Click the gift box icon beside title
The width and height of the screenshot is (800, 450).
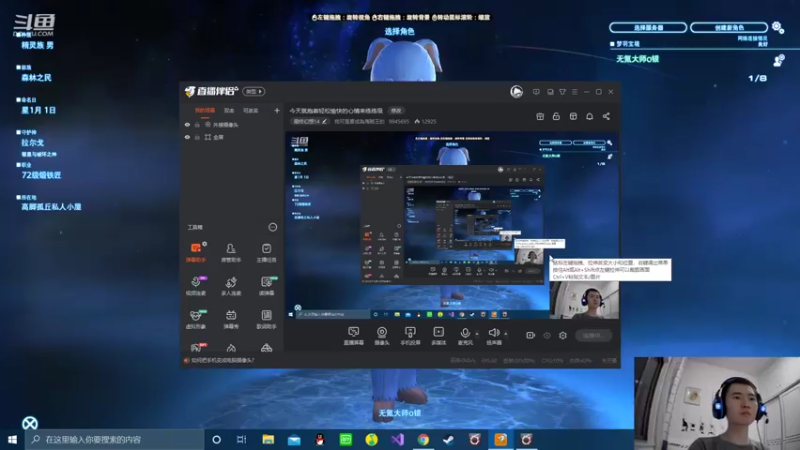[x=540, y=116]
